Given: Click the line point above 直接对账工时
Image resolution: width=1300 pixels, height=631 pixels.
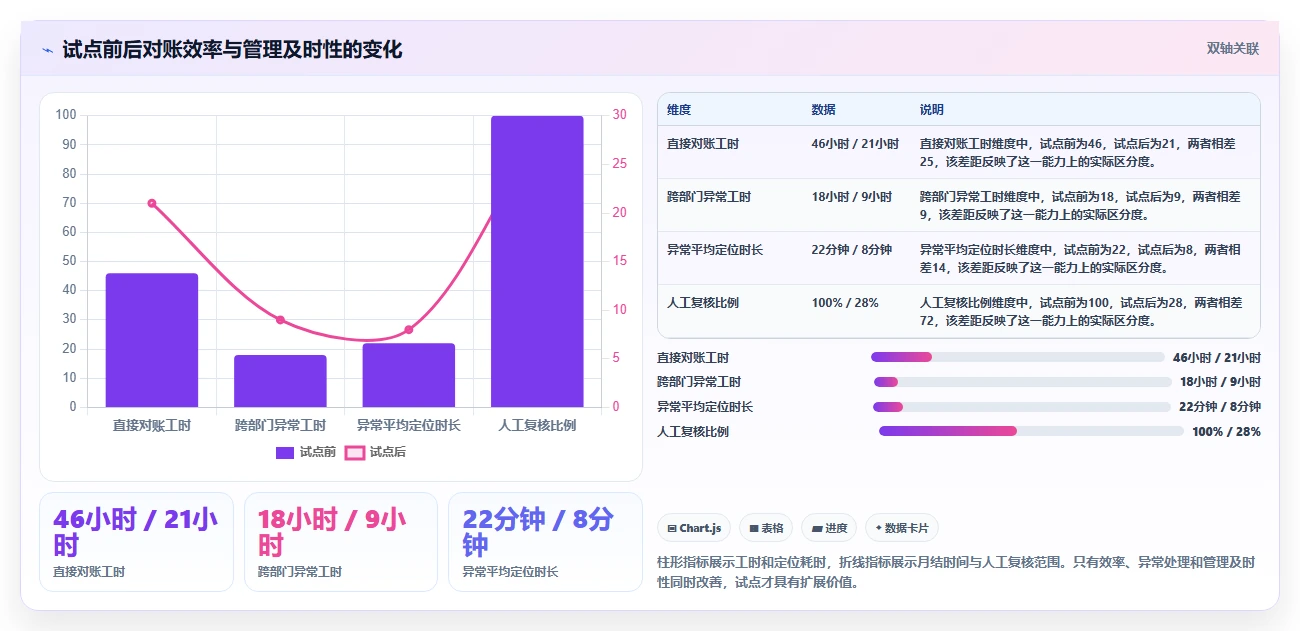Looking at the screenshot, I should [x=152, y=203].
